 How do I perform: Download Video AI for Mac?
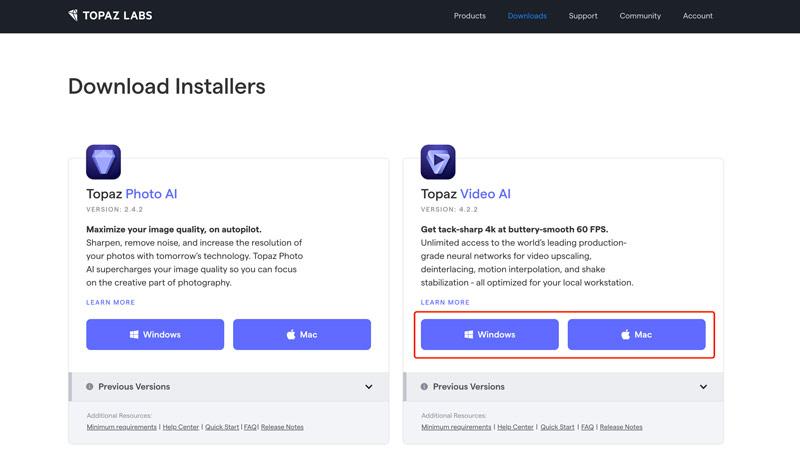[x=637, y=335]
